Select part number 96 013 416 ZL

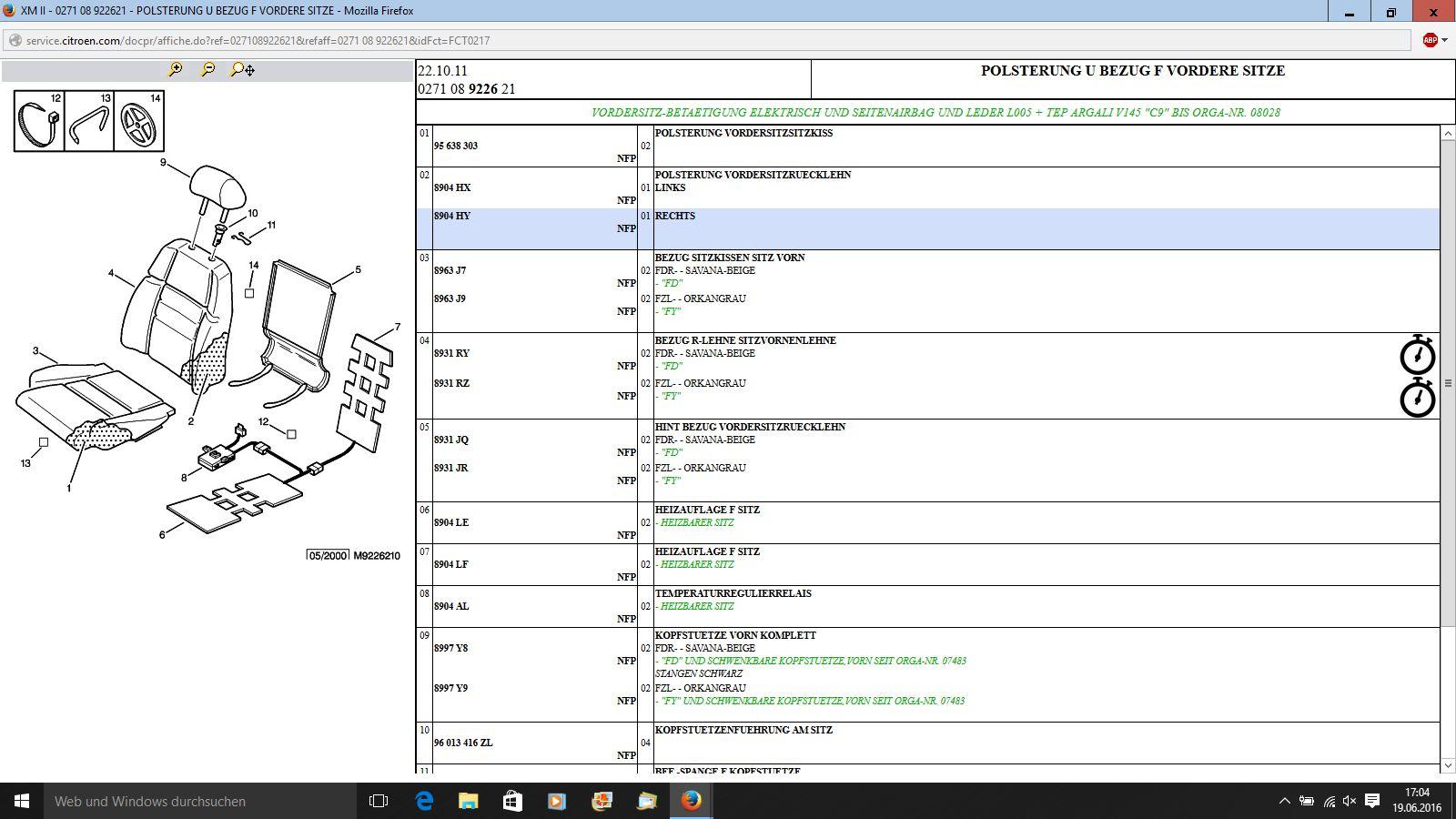tap(463, 743)
